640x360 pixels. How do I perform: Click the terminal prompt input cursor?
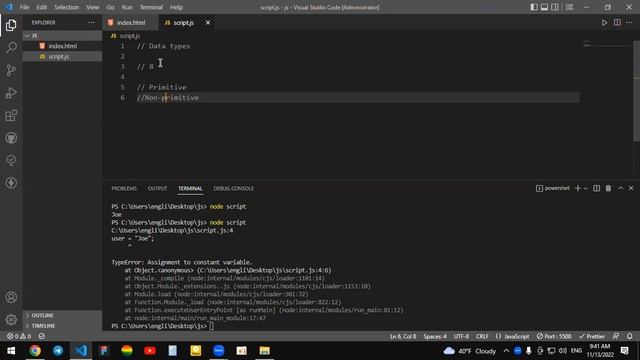click(211, 326)
